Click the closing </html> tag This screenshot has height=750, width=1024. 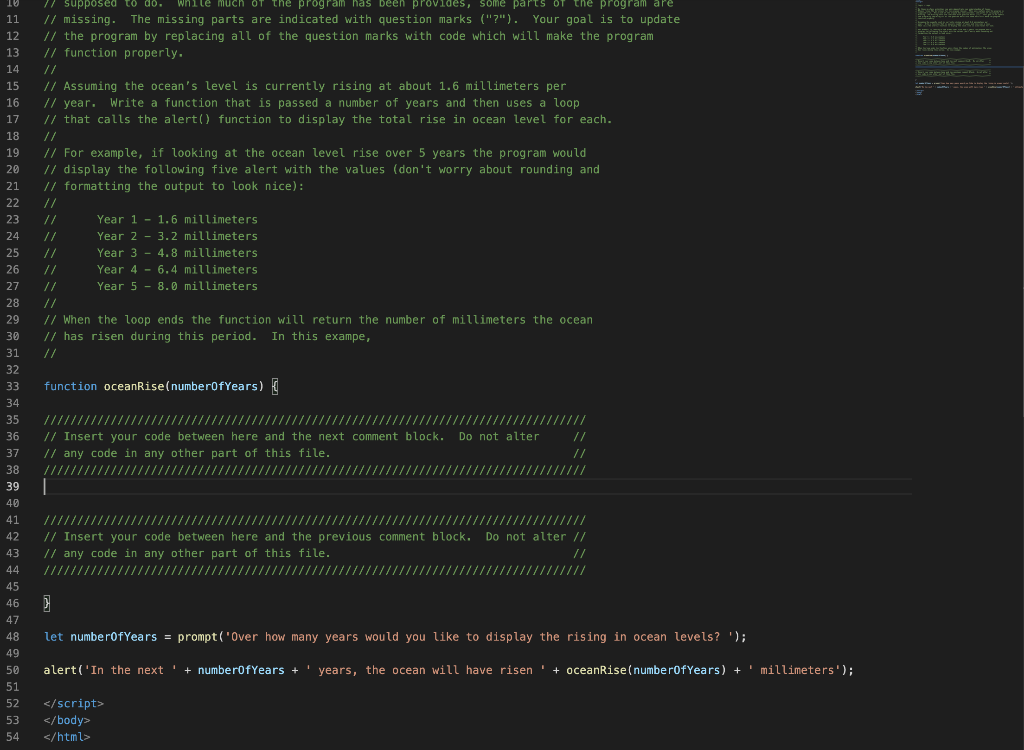coord(67,737)
